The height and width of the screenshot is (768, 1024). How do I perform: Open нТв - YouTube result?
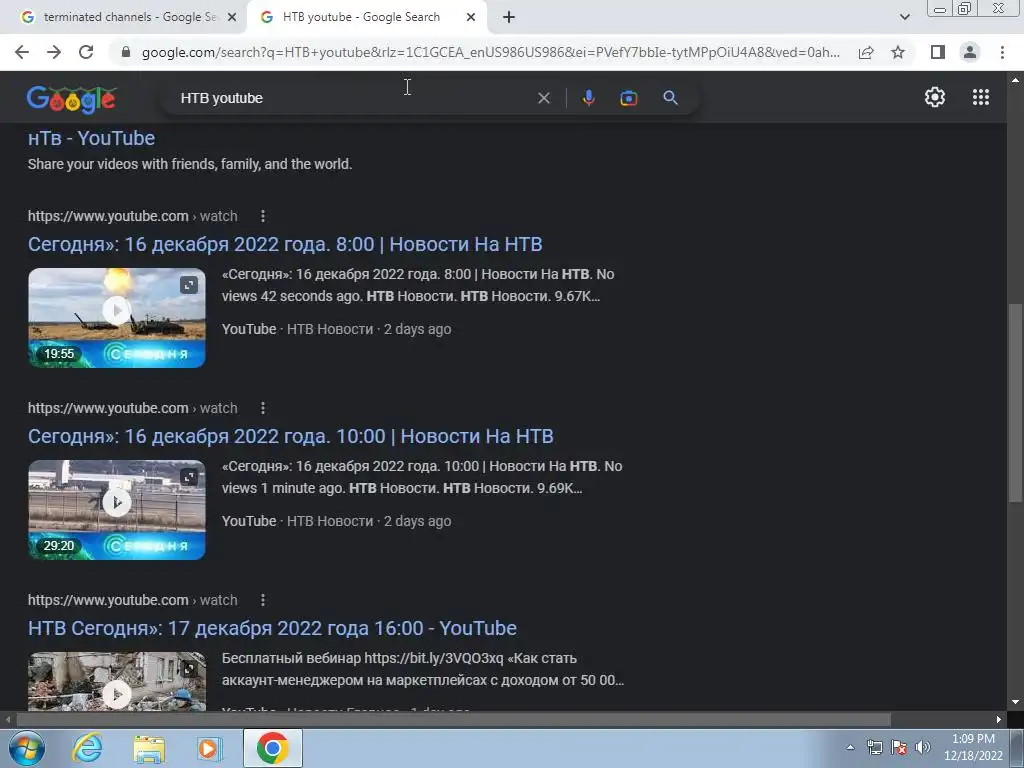[91, 138]
